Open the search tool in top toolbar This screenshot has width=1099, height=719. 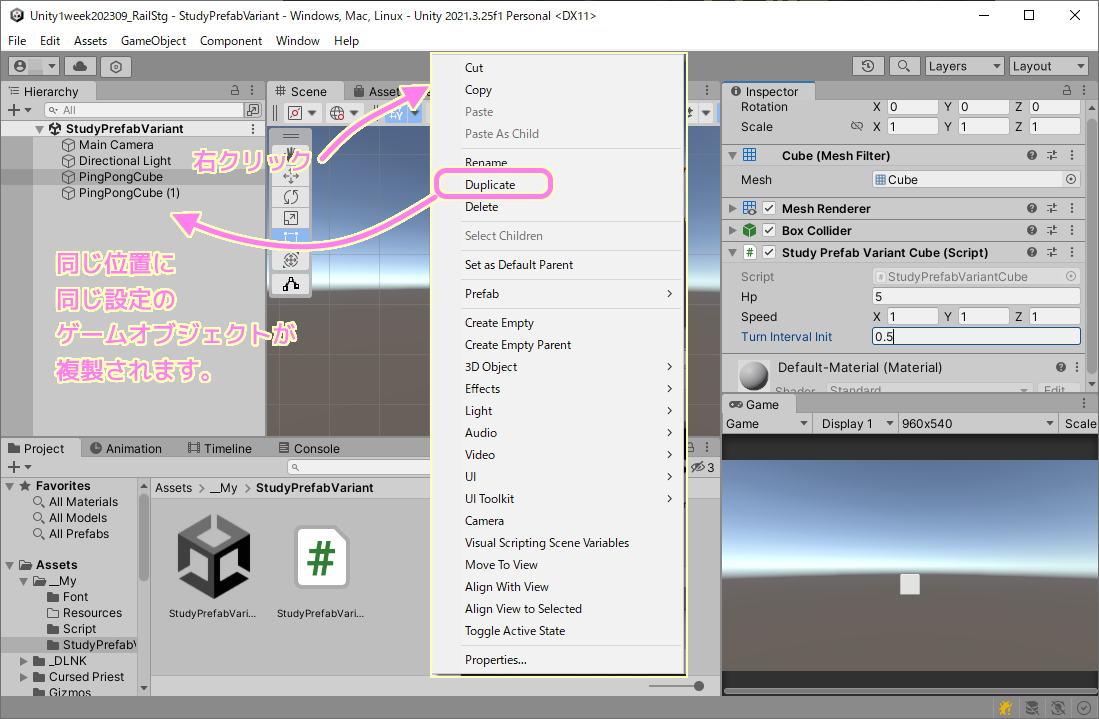point(904,66)
